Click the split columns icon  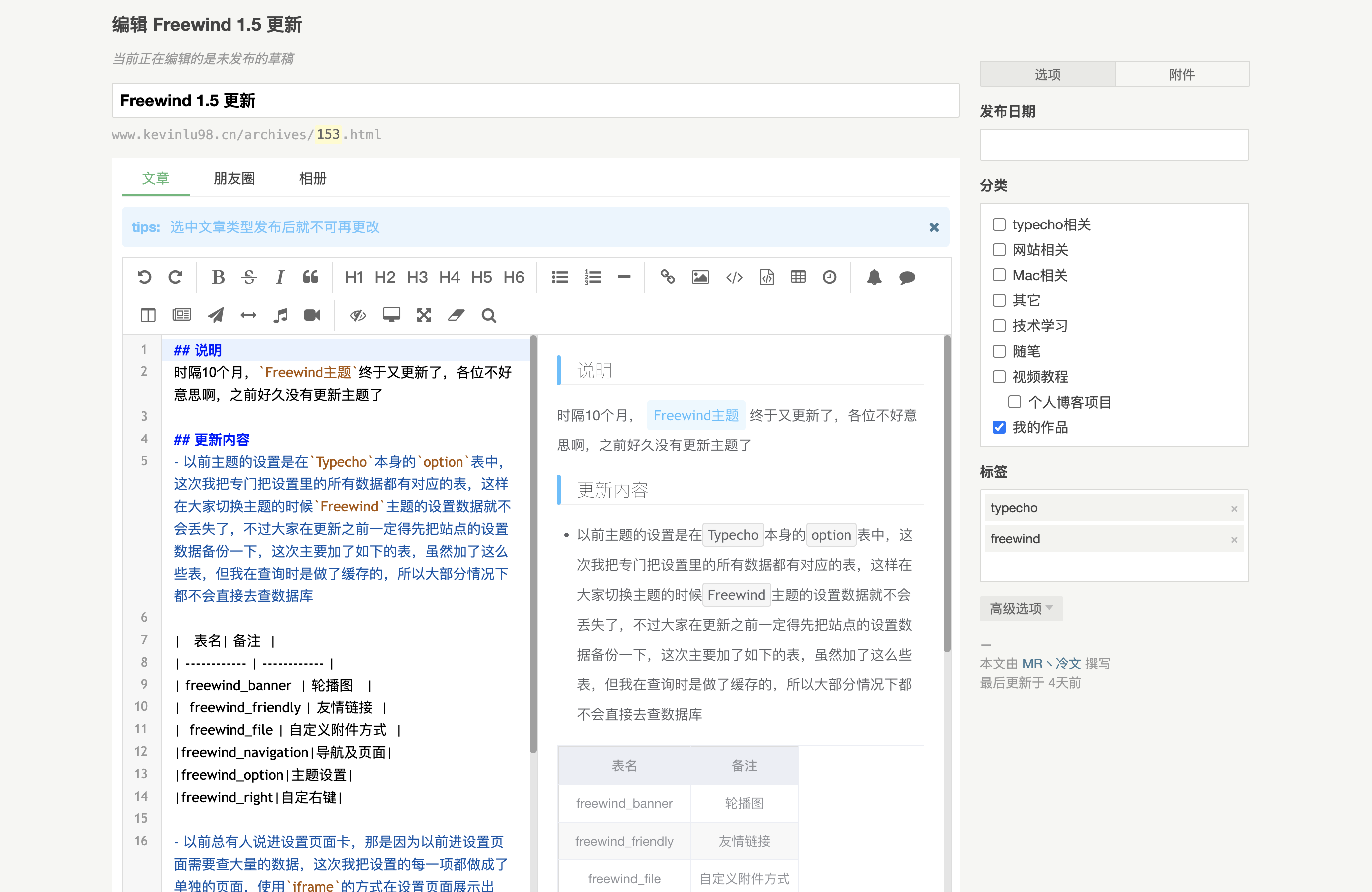pyautogui.click(x=148, y=315)
